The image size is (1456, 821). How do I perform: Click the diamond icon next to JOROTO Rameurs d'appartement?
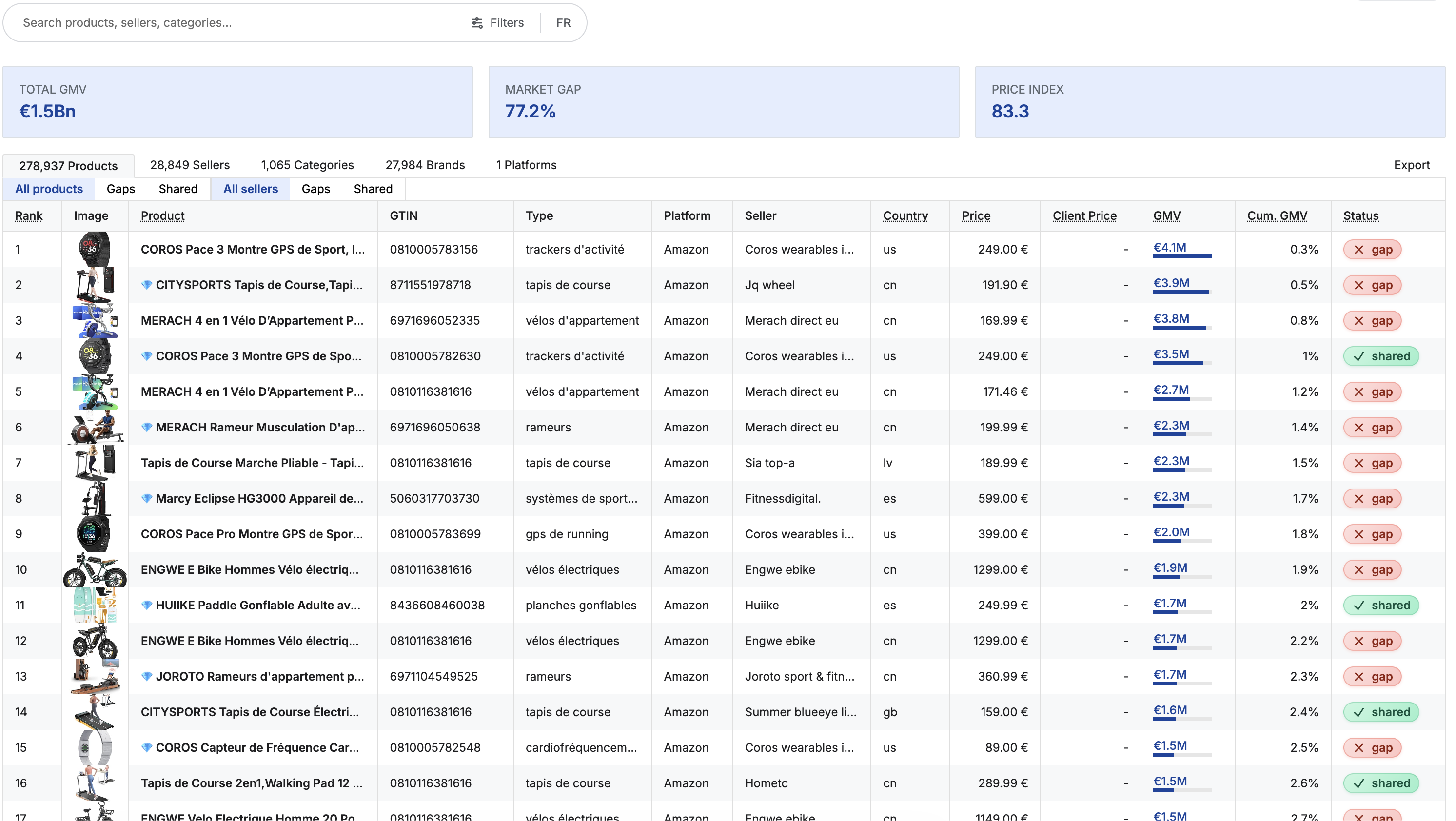[148, 676]
